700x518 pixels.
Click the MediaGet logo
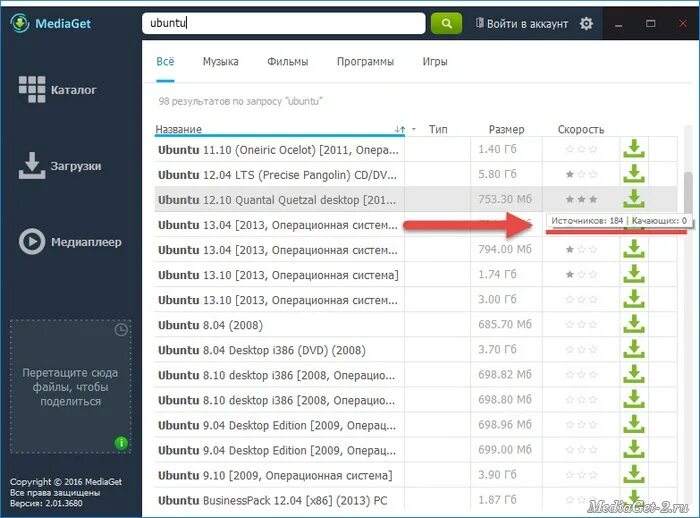tap(51, 23)
